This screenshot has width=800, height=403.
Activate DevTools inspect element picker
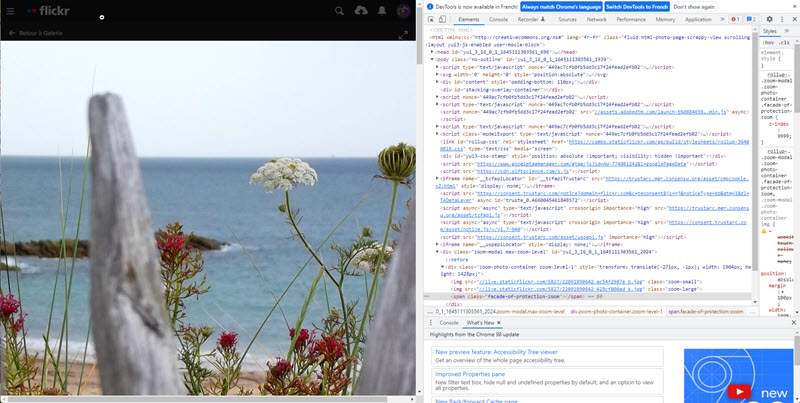(431, 19)
